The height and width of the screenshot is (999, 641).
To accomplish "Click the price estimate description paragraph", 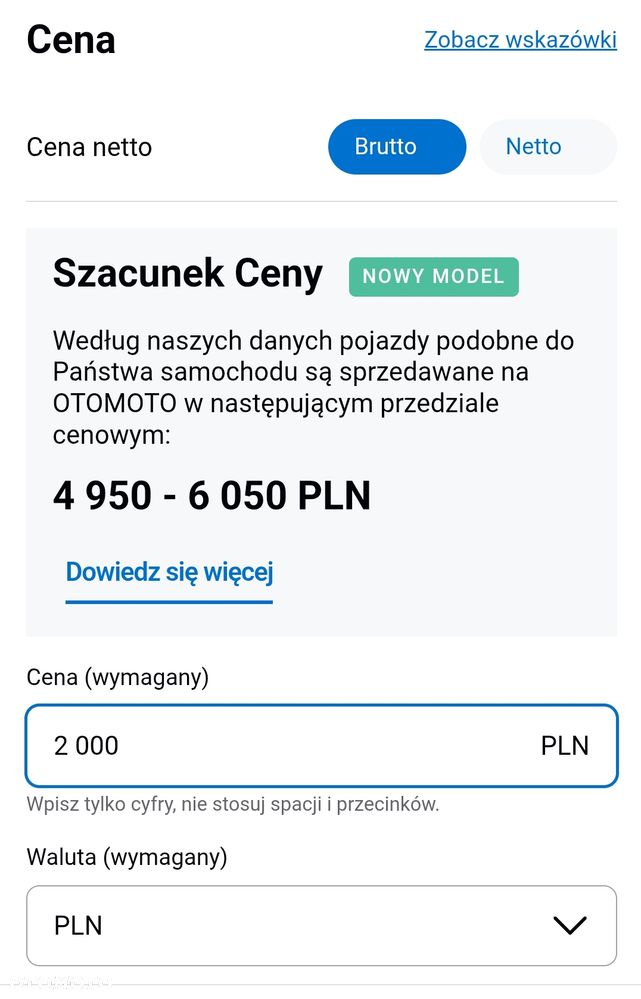I will 313,387.
